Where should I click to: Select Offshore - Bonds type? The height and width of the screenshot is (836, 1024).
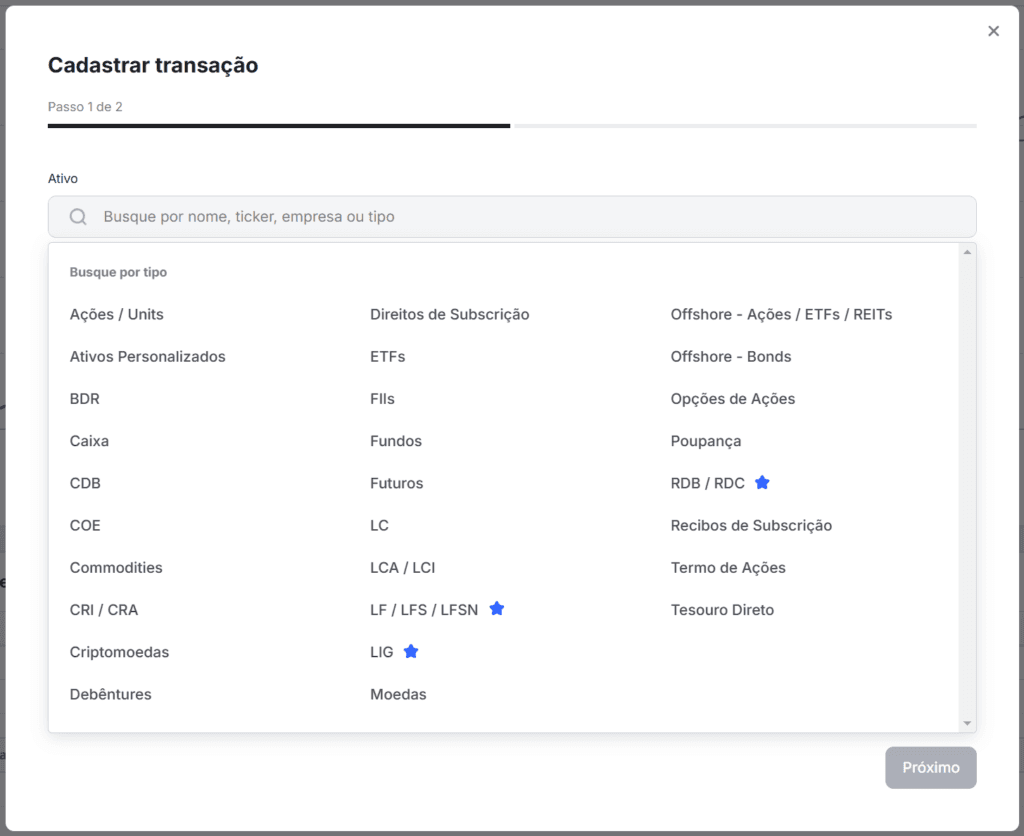[730, 357]
